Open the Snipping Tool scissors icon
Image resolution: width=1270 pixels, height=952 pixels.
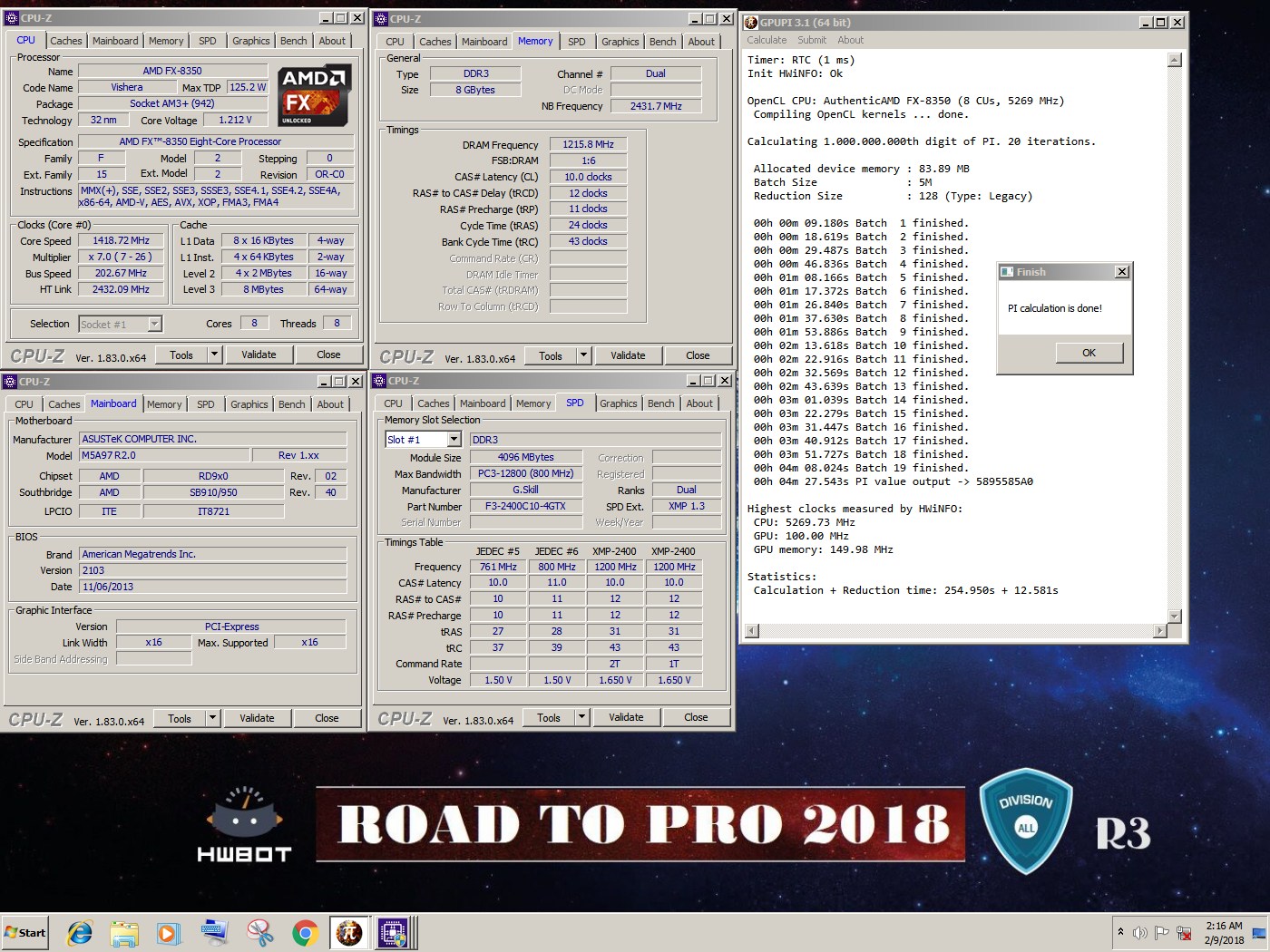(x=259, y=932)
